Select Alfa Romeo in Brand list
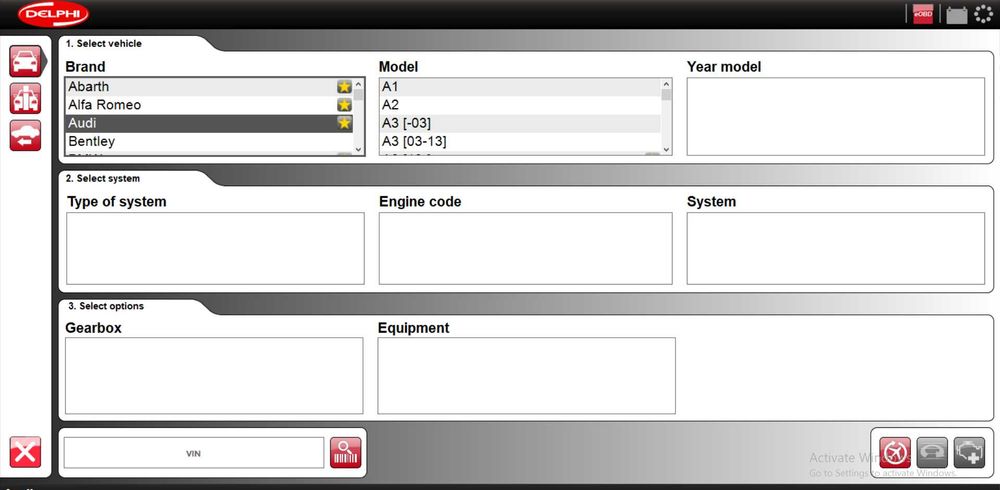Viewport: 1000px width, 490px height. 209,105
